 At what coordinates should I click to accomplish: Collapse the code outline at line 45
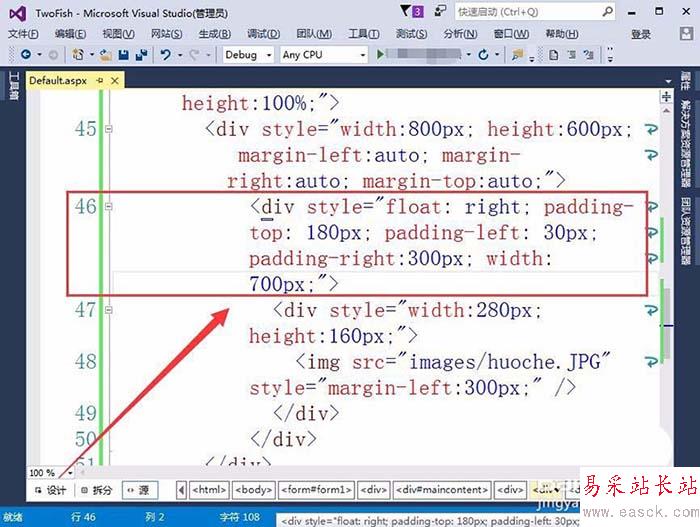[x=108, y=129]
